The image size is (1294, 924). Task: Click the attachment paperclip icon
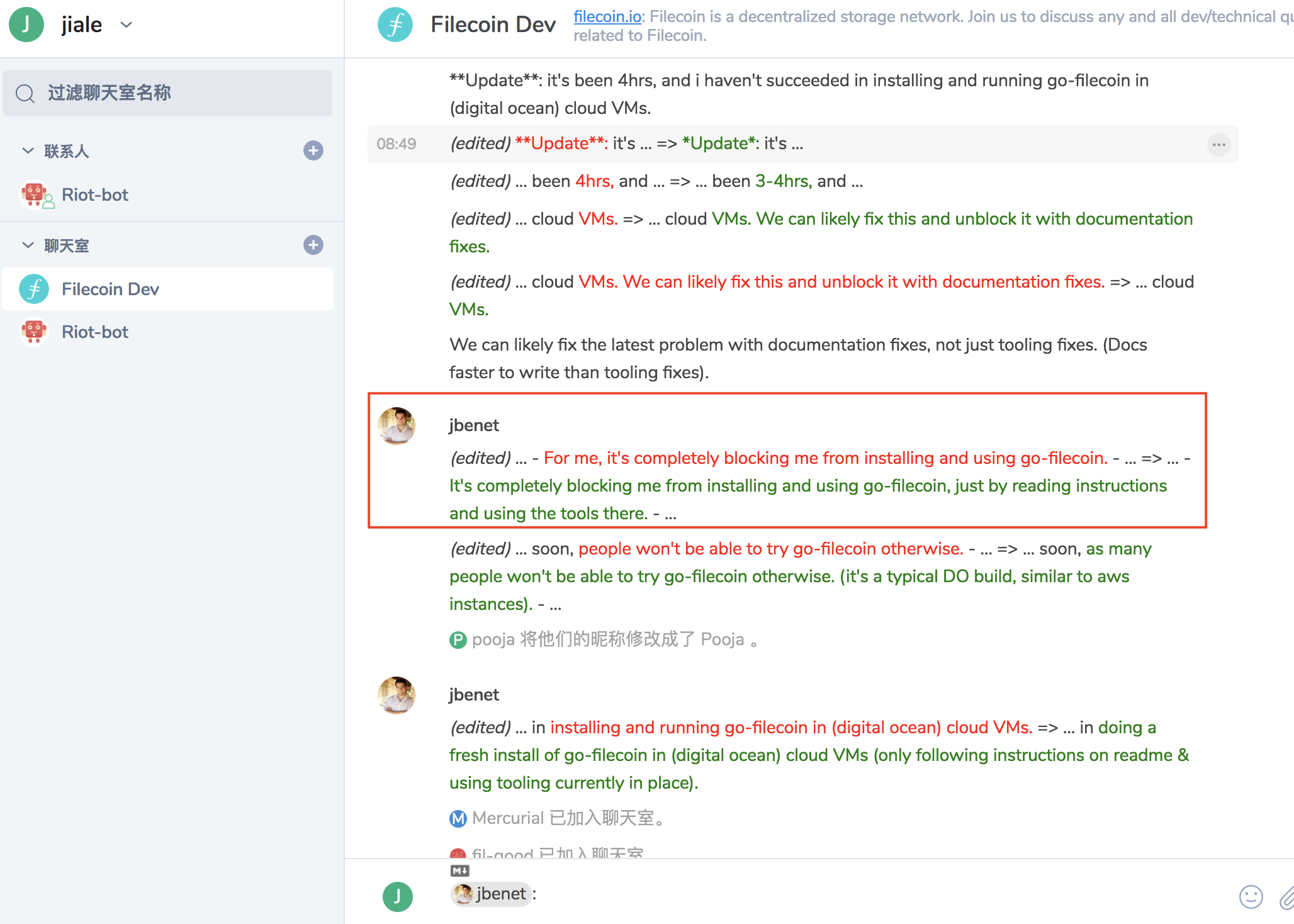(x=1286, y=898)
